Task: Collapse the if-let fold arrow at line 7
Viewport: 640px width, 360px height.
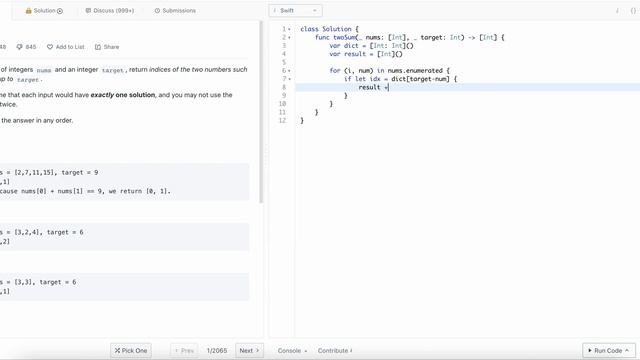Action: 289,79
